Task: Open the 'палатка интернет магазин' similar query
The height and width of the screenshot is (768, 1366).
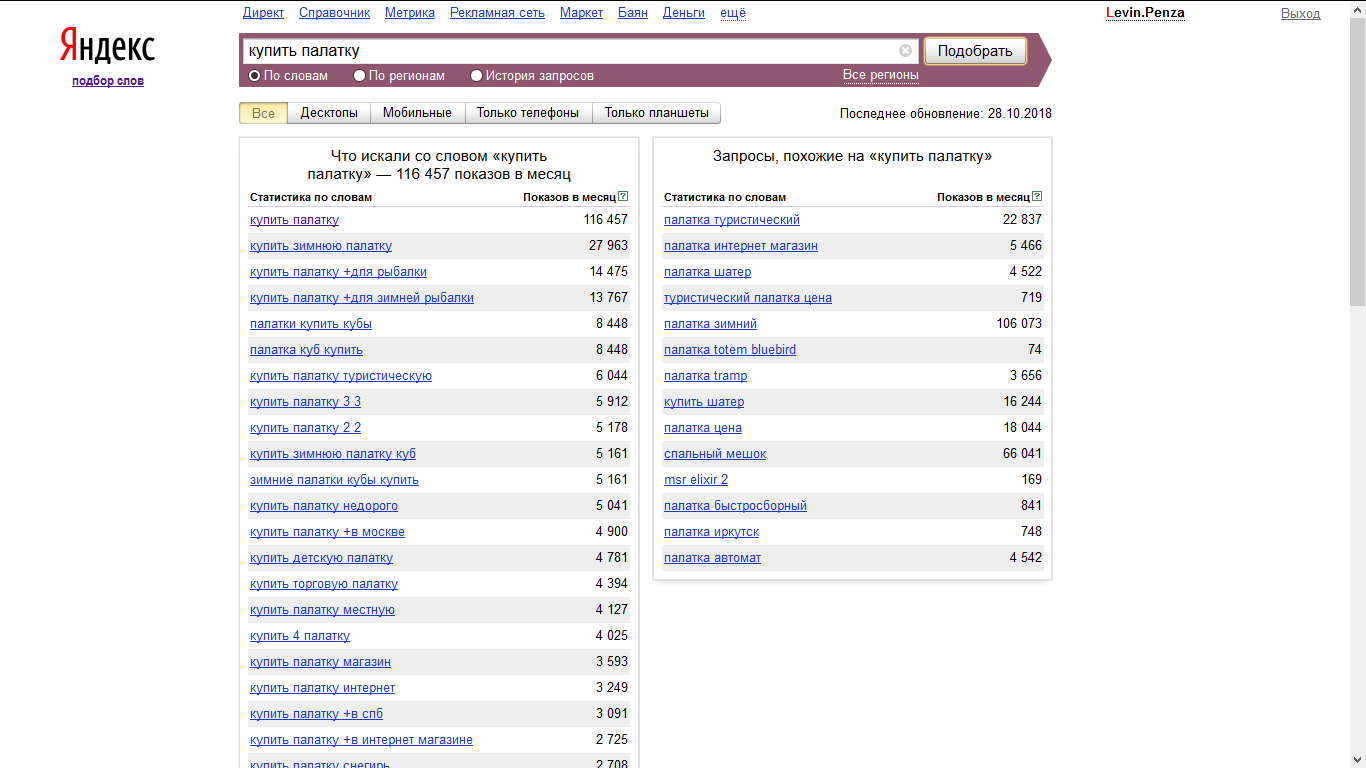Action: (x=741, y=246)
